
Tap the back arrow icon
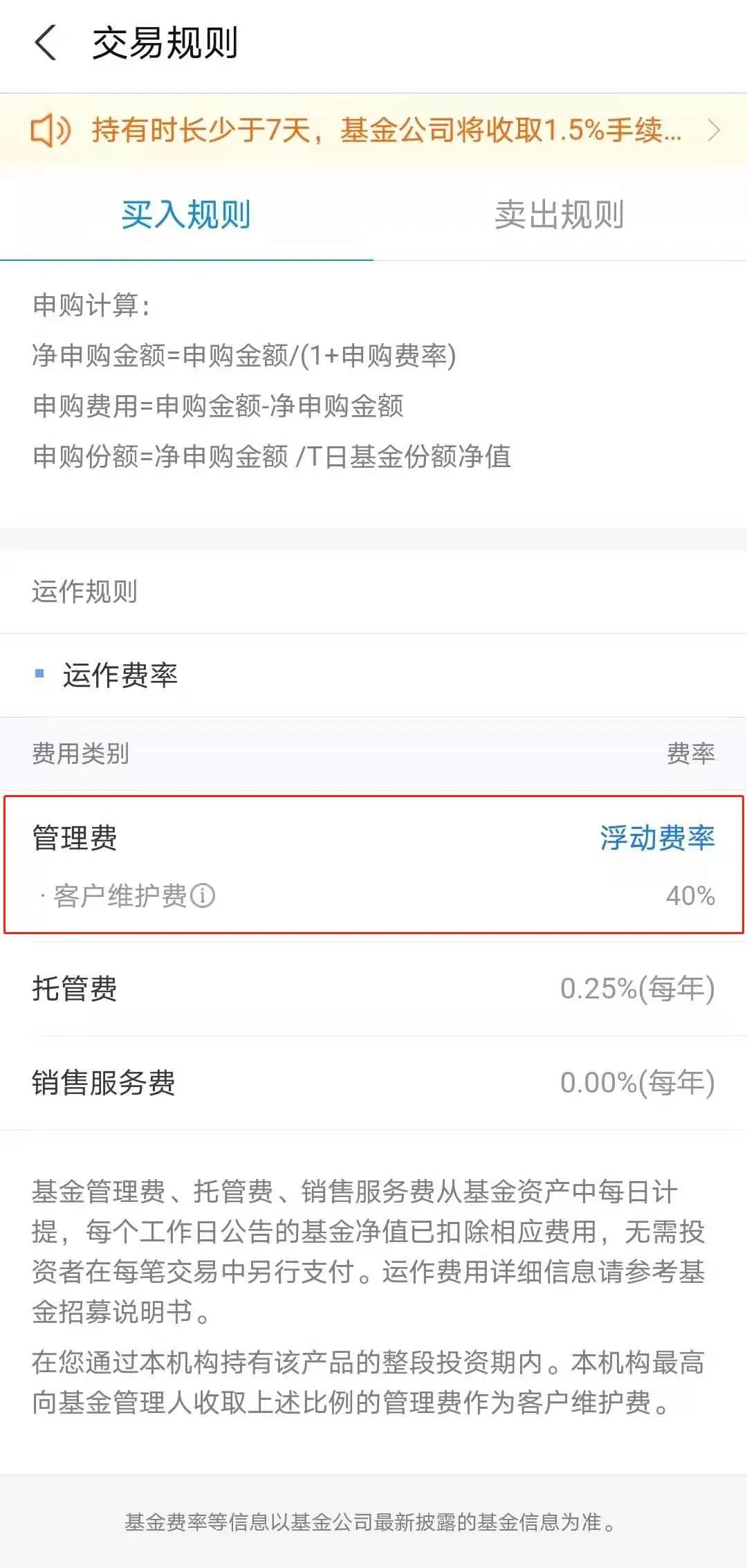click(46, 43)
